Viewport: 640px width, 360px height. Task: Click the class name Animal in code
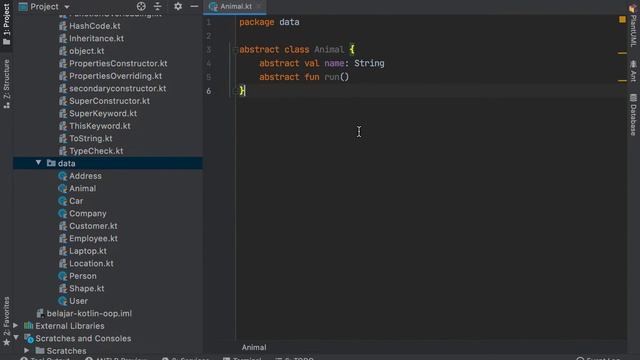pyautogui.click(x=329, y=49)
